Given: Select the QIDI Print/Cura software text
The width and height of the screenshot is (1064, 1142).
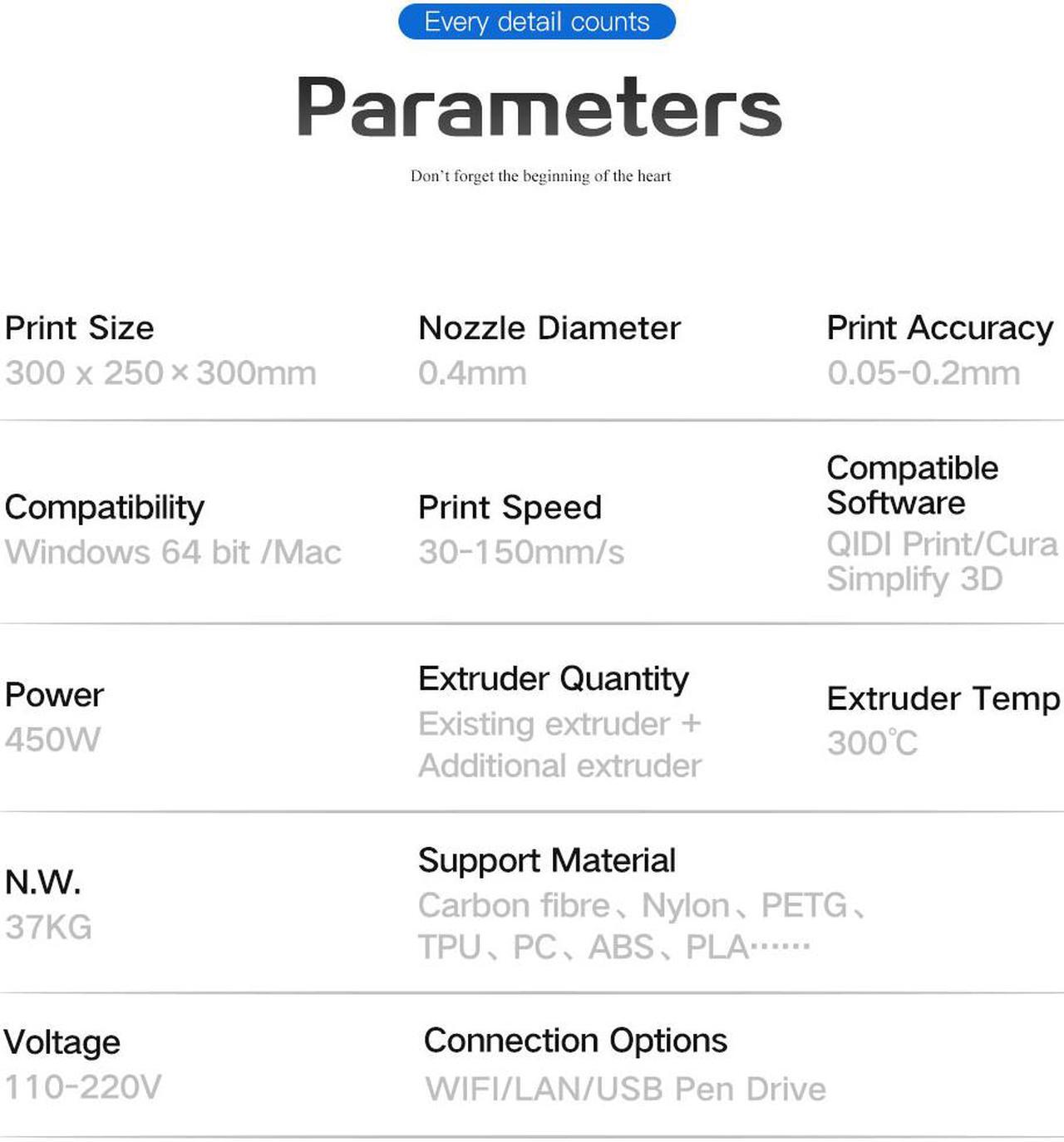Looking at the screenshot, I should coord(942,544).
